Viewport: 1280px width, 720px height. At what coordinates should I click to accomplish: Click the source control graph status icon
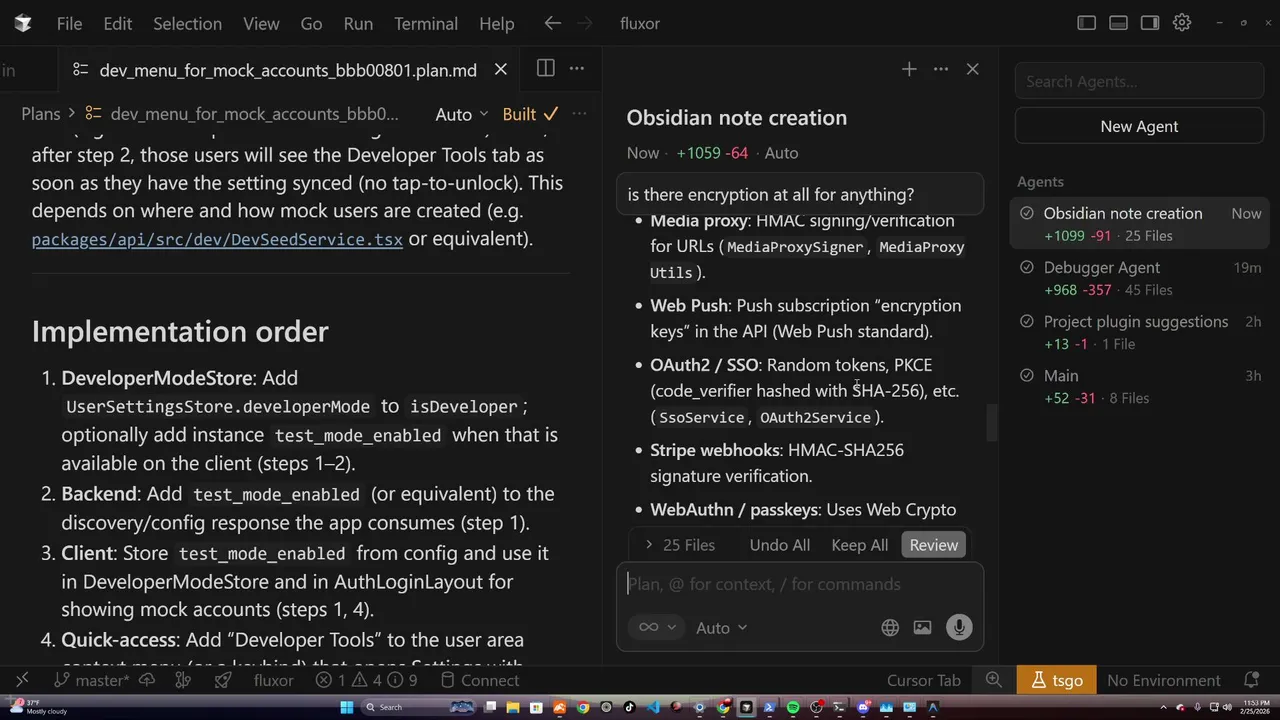coord(183,680)
